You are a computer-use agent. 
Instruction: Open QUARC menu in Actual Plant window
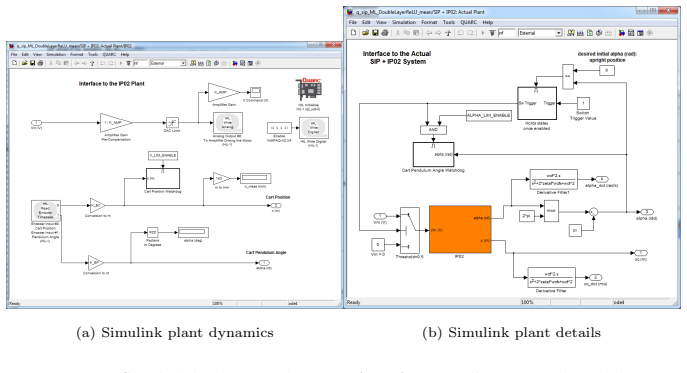point(469,22)
